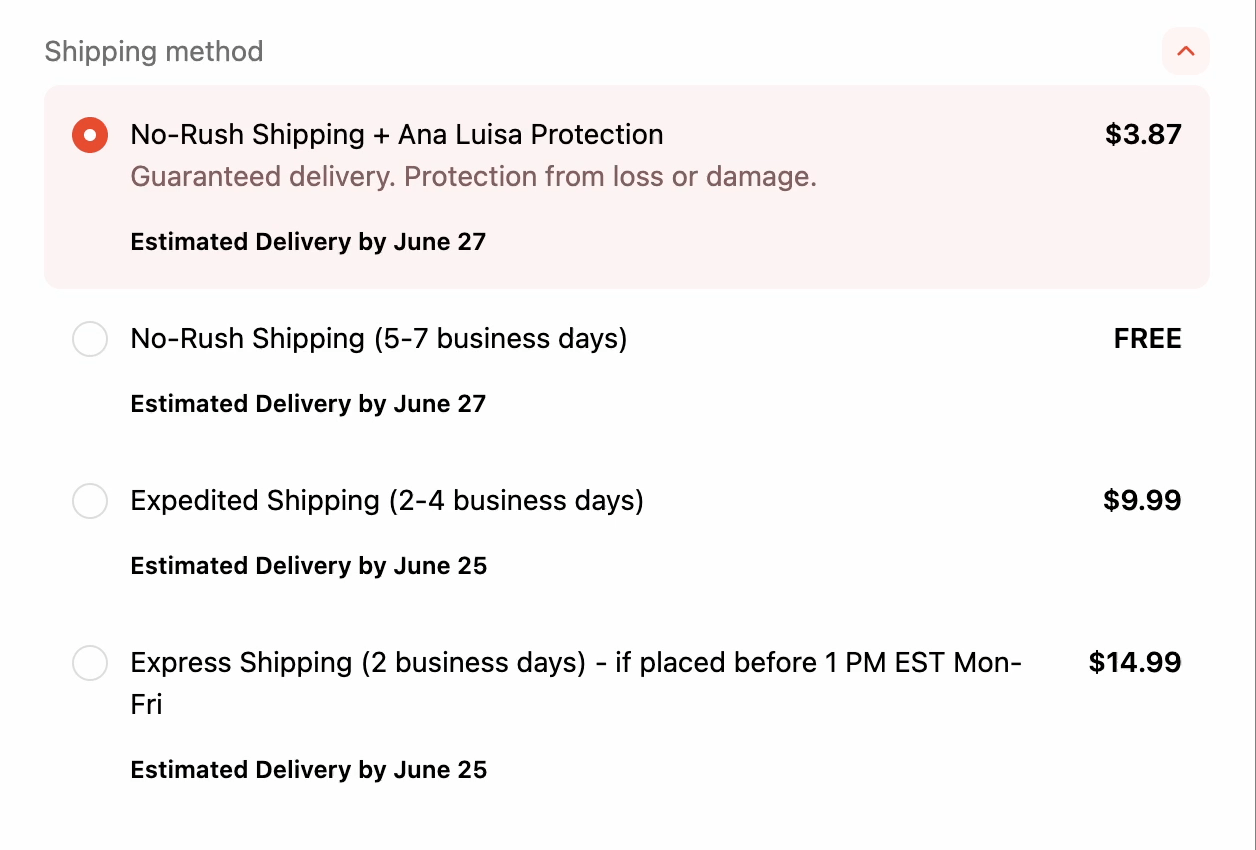Pick the Express Shipping radio button
The width and height of the screenshot is (1256, 850).
[x=90, y=663]
